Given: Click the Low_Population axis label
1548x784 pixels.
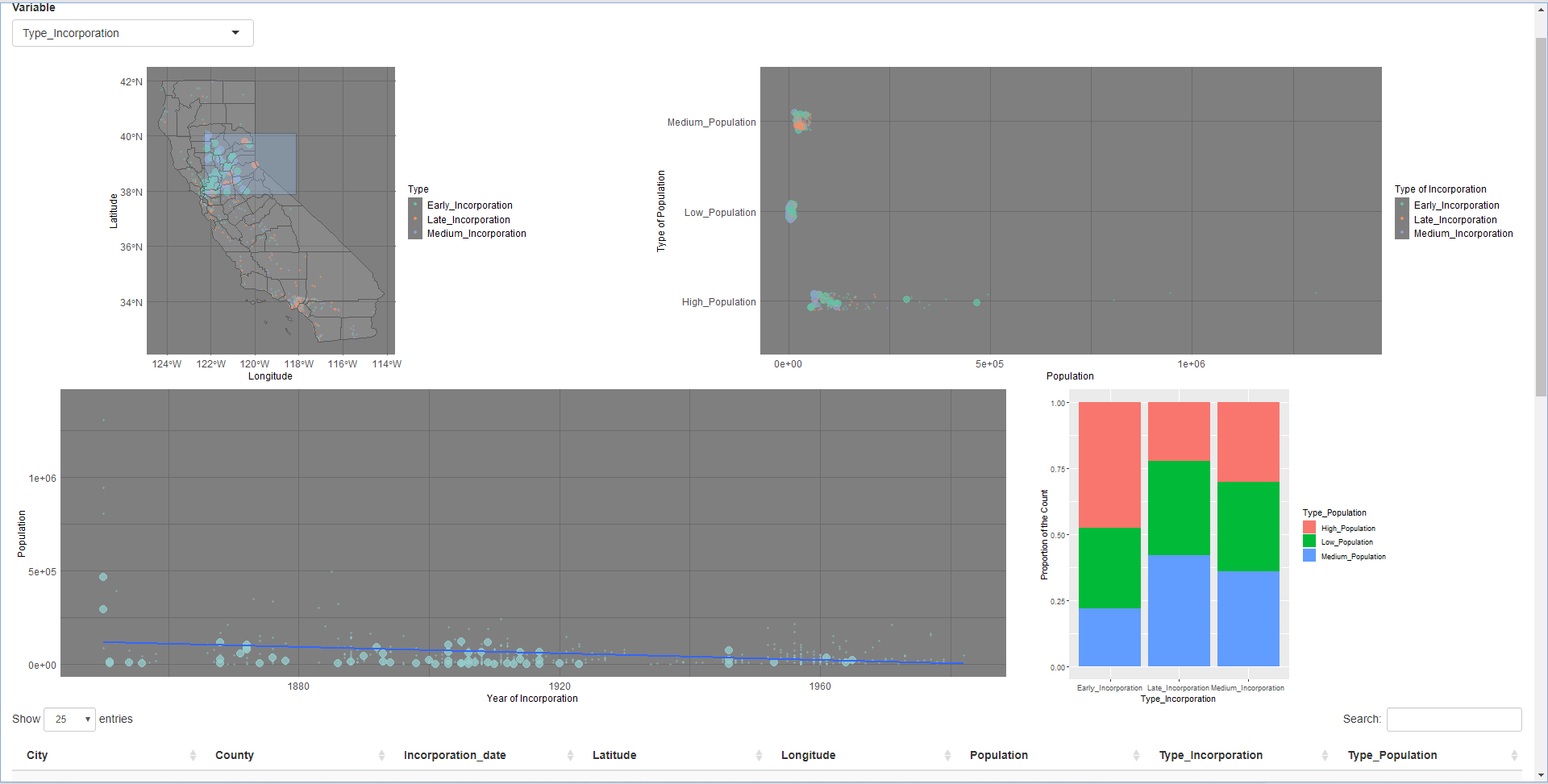Looking at the screenshot, I should point(720,213).
